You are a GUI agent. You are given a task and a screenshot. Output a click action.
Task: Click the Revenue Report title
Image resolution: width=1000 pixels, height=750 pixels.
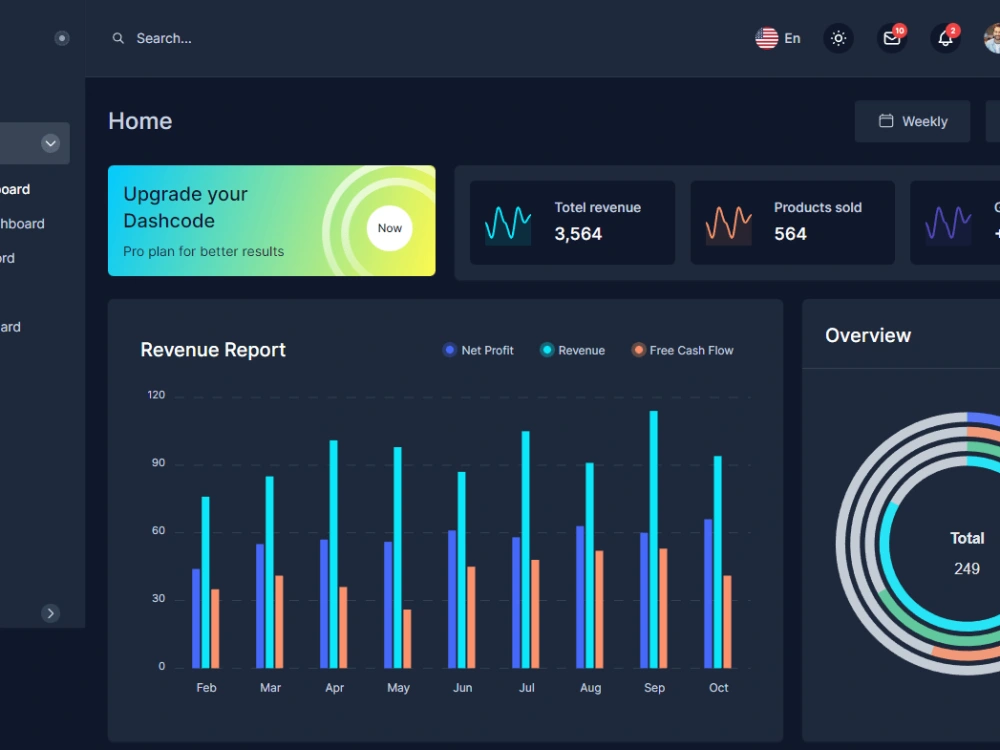coord(213,350)
